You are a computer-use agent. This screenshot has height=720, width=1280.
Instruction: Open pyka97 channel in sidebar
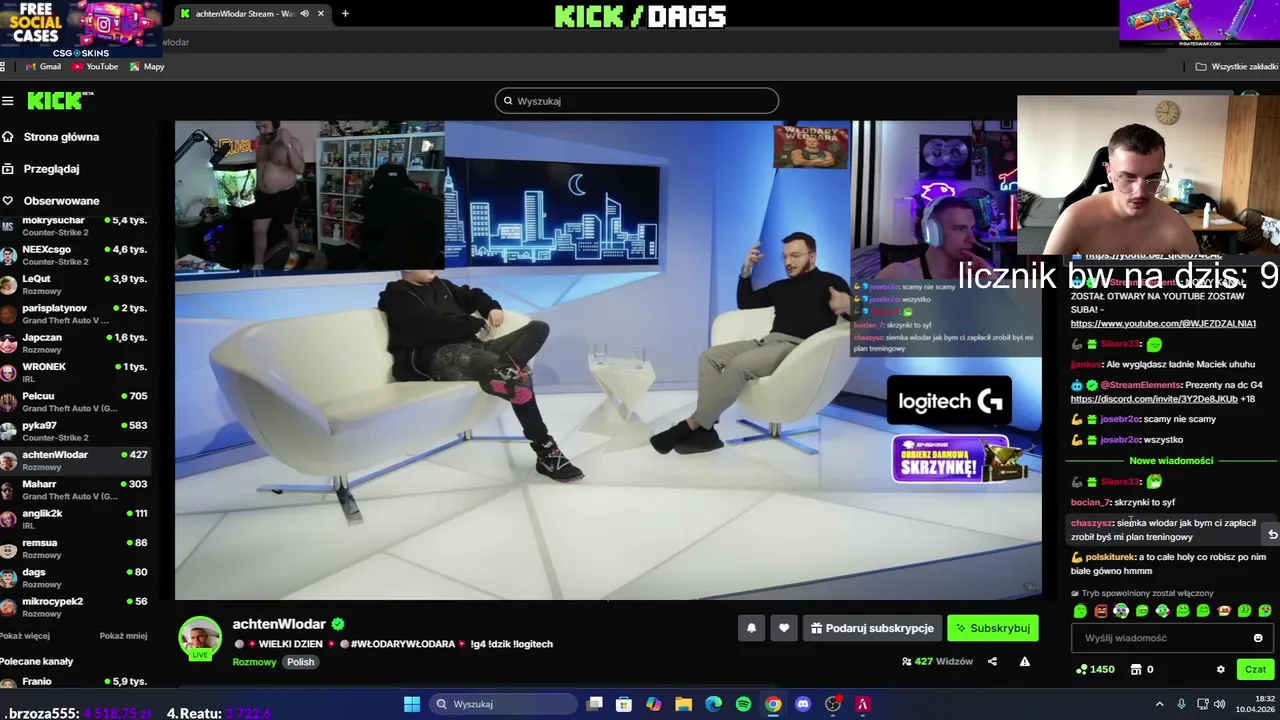(75, 431)
